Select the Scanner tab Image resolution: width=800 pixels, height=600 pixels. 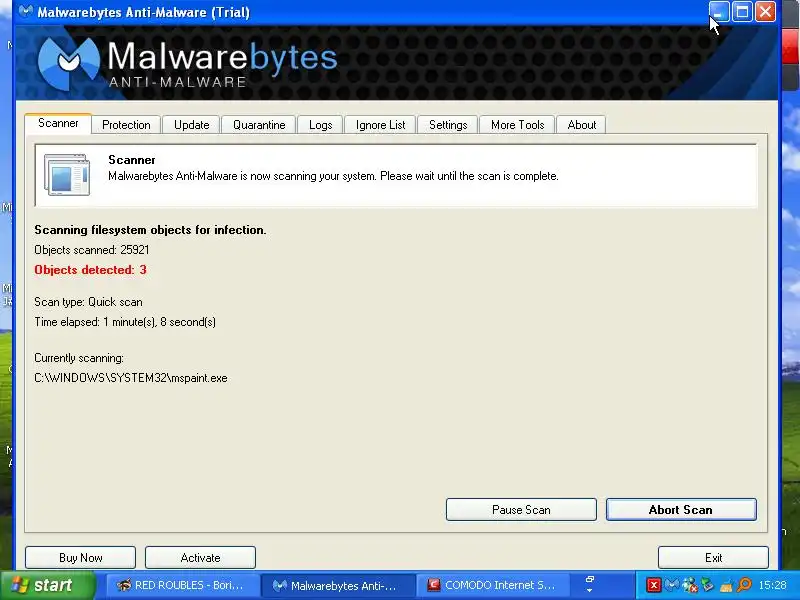point(58,123)
